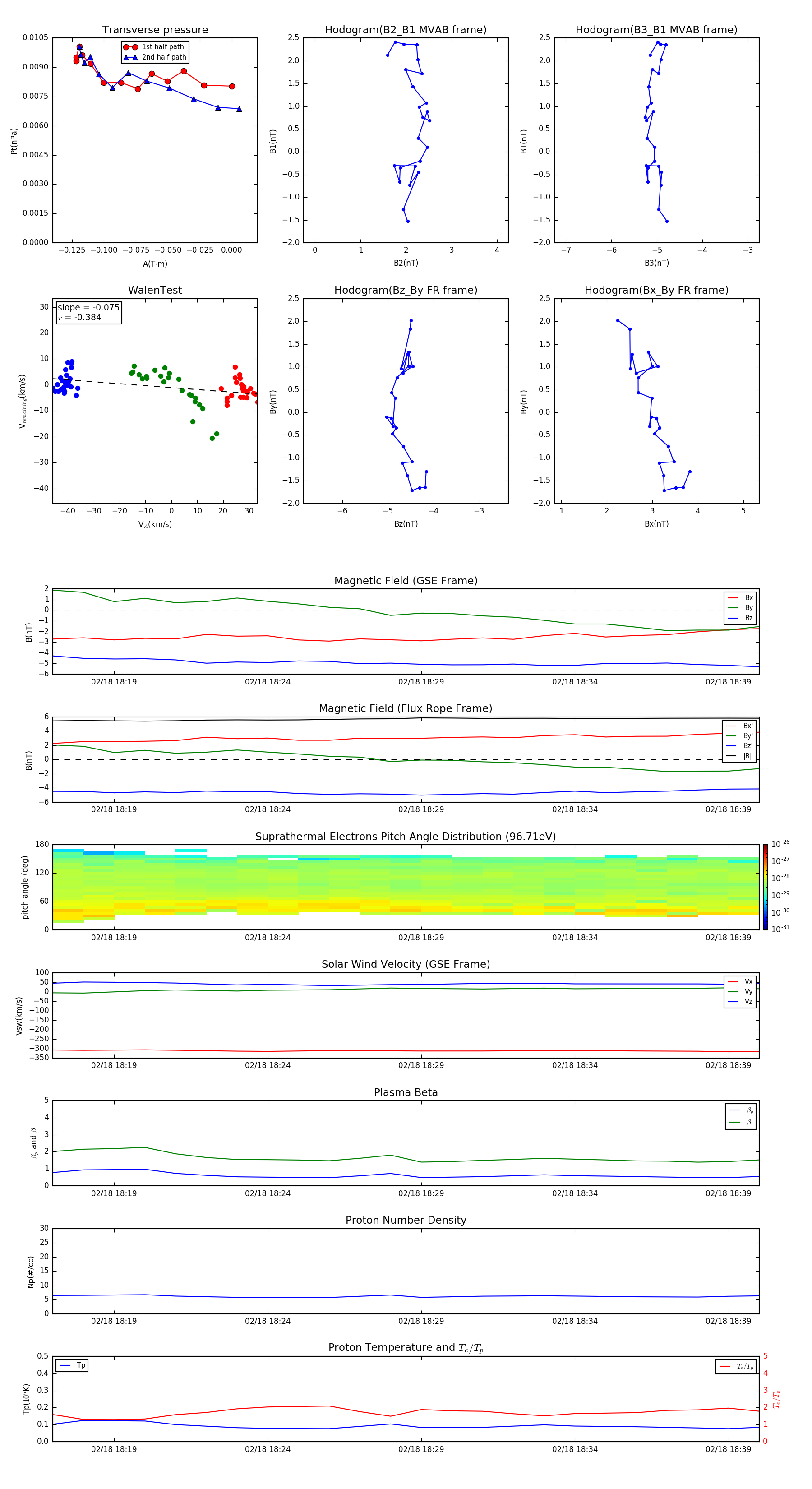Click 'Magnetic Field (Flux Rope Frame)' title

406,709
